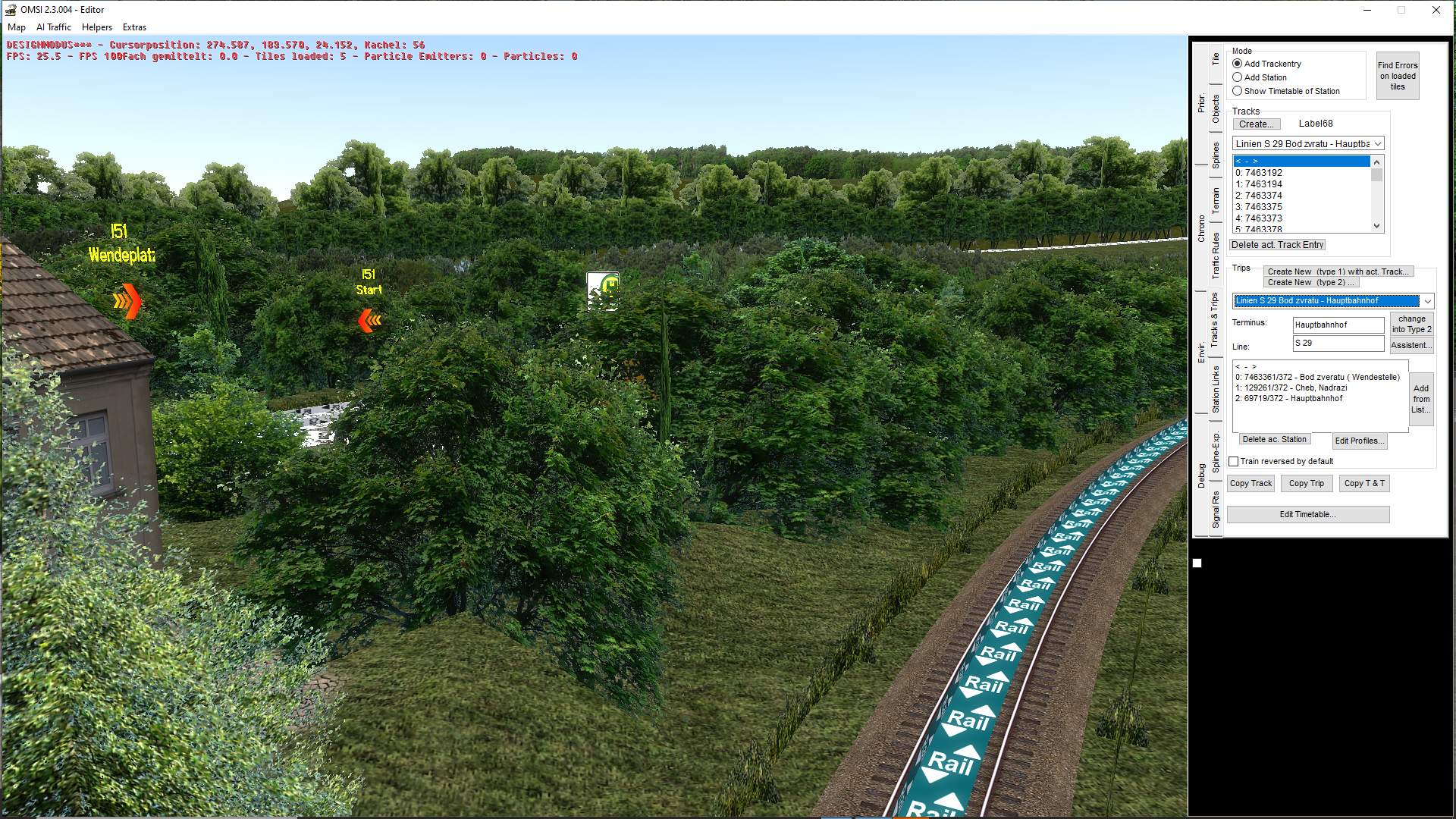This screenshot has height=819, width=1456.
Task: Enable Train reversed by default checkbox
Action: pyautogui.click(x=1234, y=461)
